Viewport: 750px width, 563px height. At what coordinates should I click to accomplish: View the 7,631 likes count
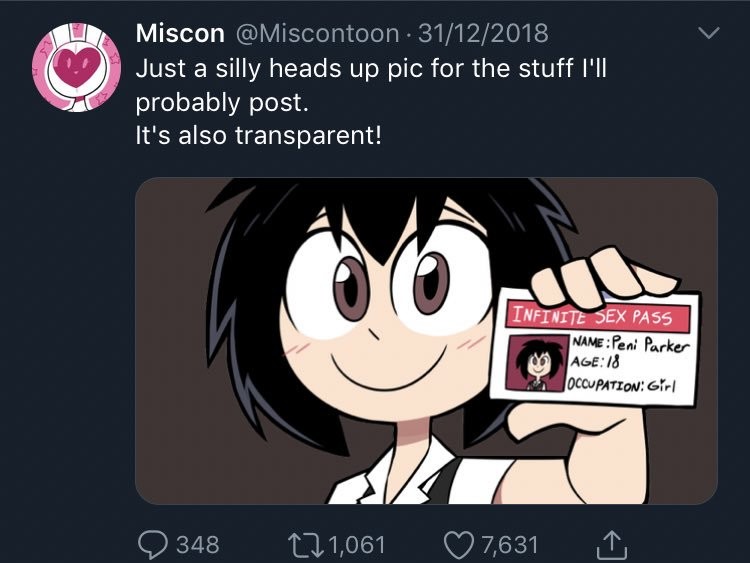(x=509, y=545)
